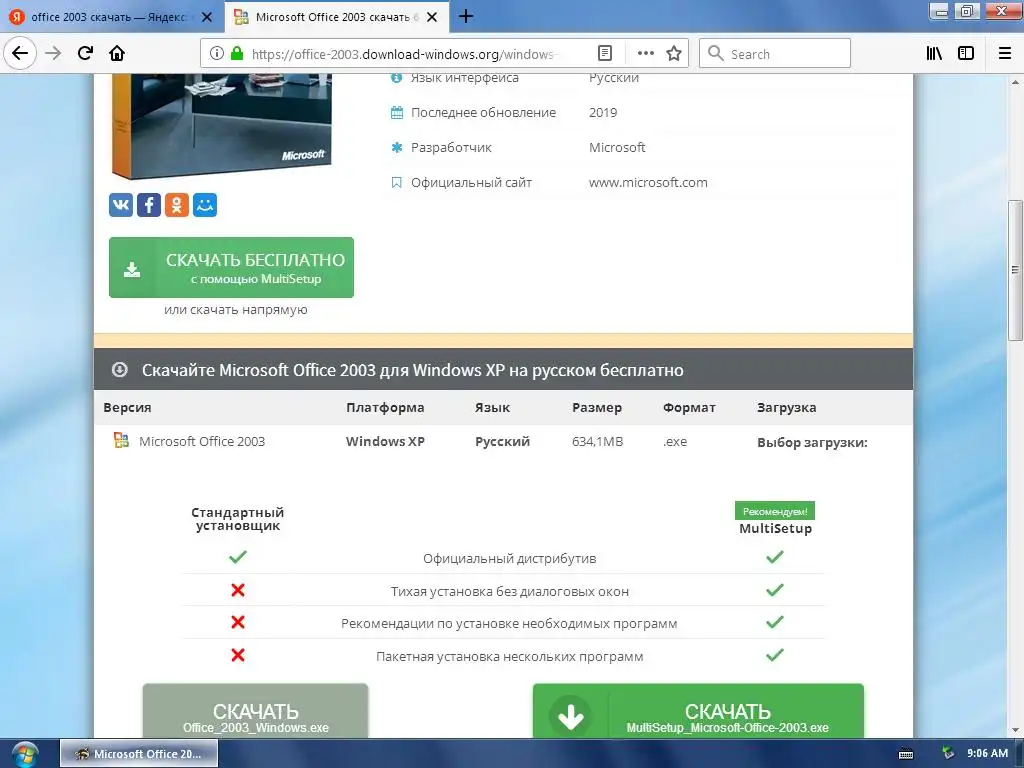Image resolution: width=1024 pixels, height=768 pixels.
Task: Click the Windows XP platform cell
Action: point(385,441)
